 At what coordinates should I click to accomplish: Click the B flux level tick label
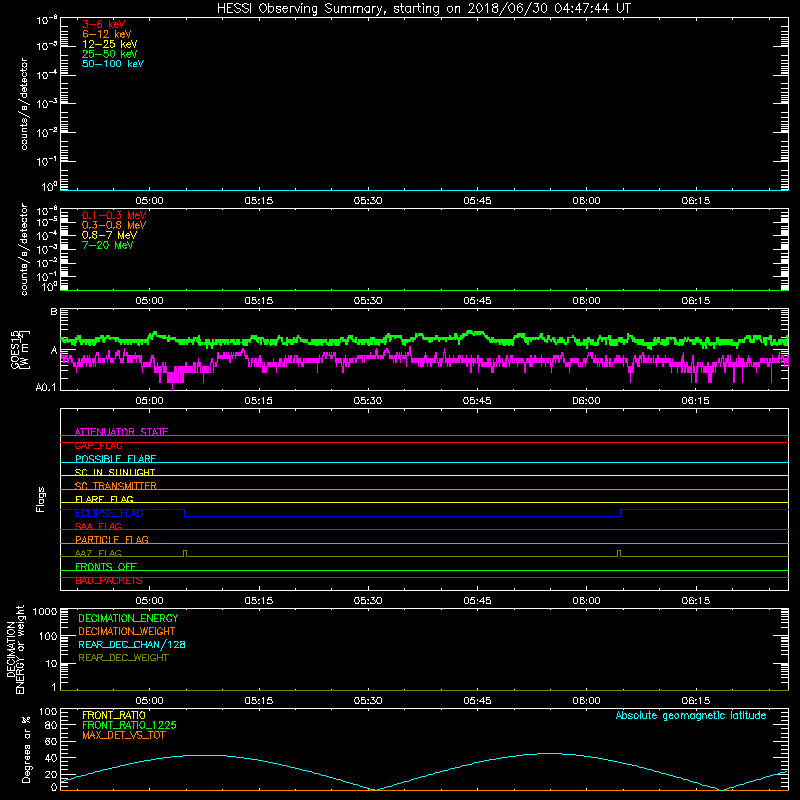tap(54, 312)
